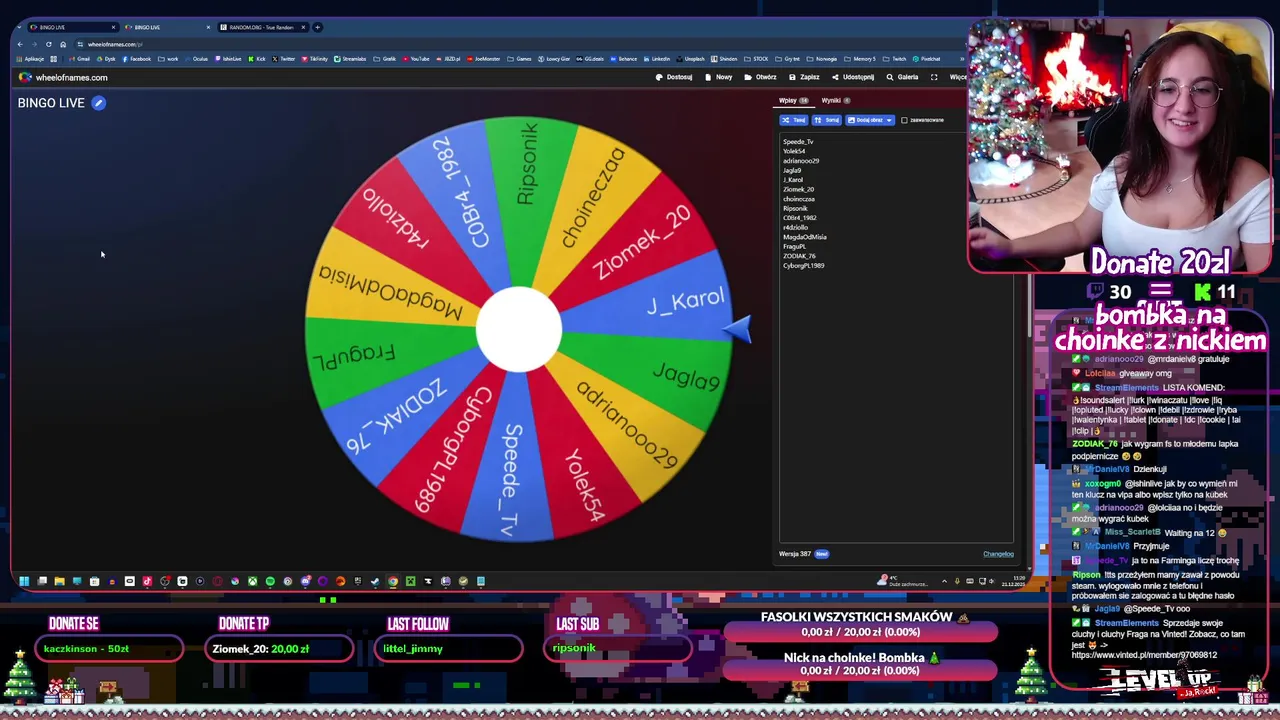The height and width of the screenshot is (720, 1280).
Task: Click the white center of the wheel
Action: click(x=519, y=329)
